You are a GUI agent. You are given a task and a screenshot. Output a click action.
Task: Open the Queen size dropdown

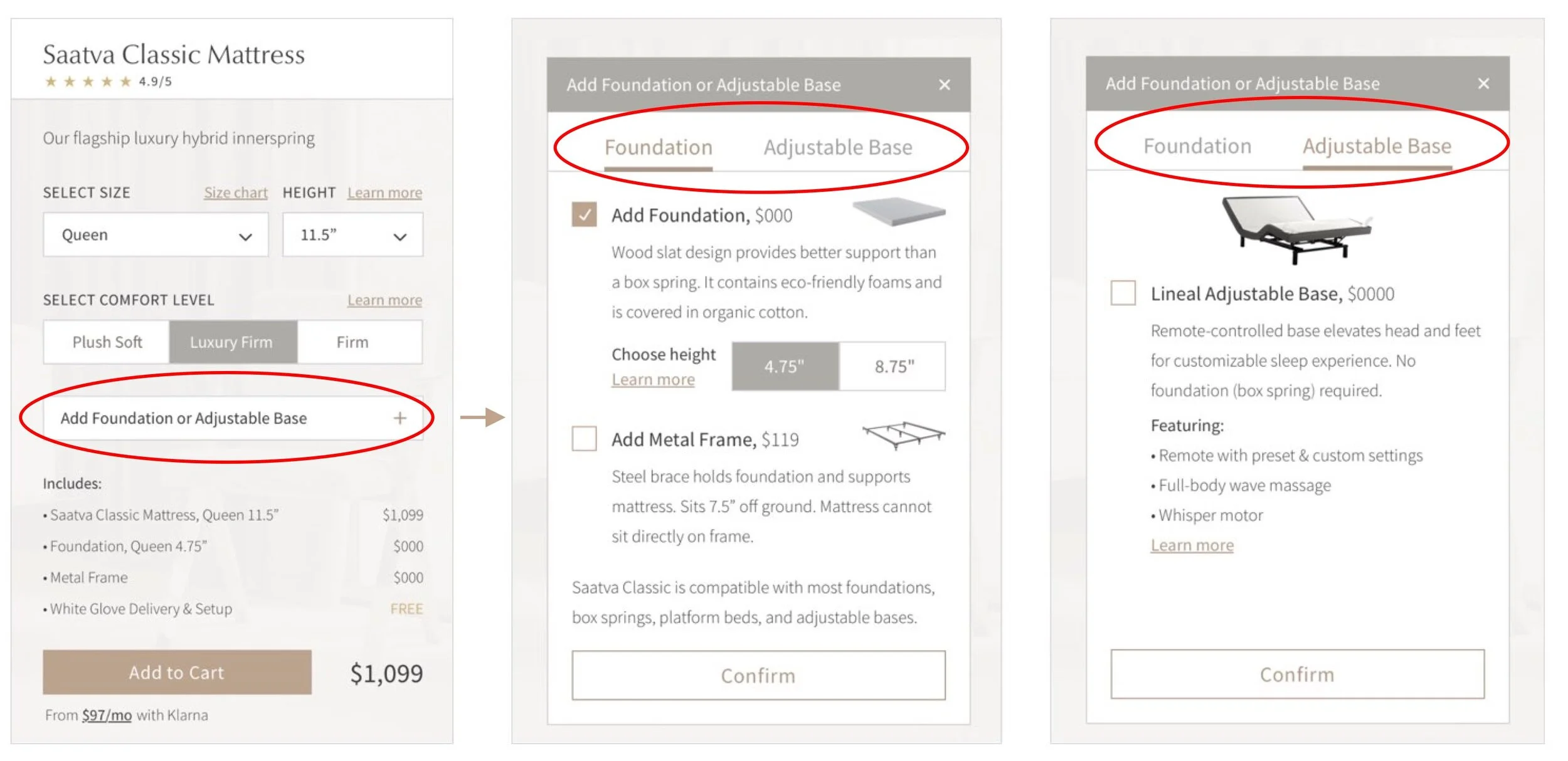click(156, 235)
